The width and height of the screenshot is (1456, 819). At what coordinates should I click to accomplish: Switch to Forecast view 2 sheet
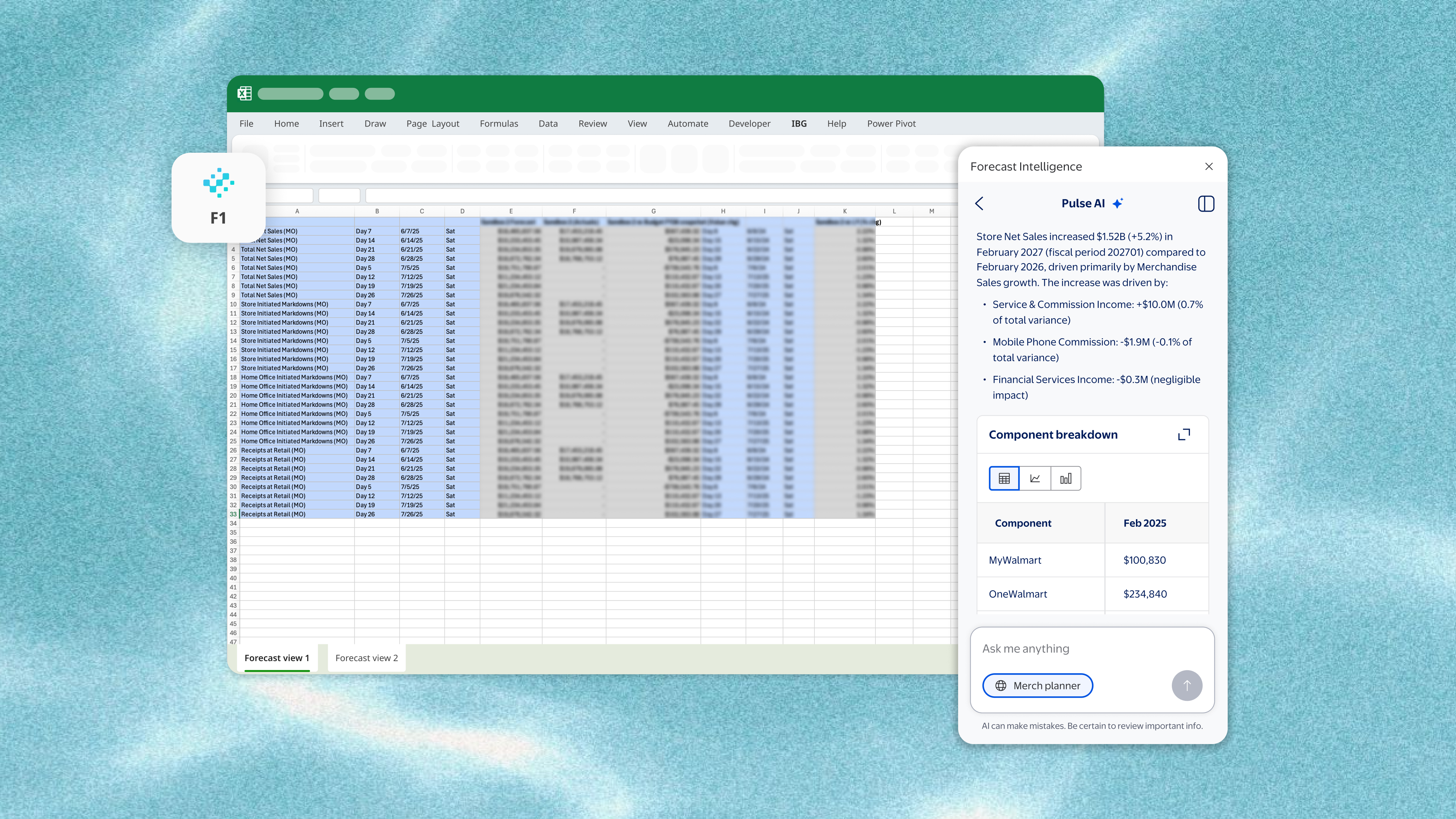[367, 658]
